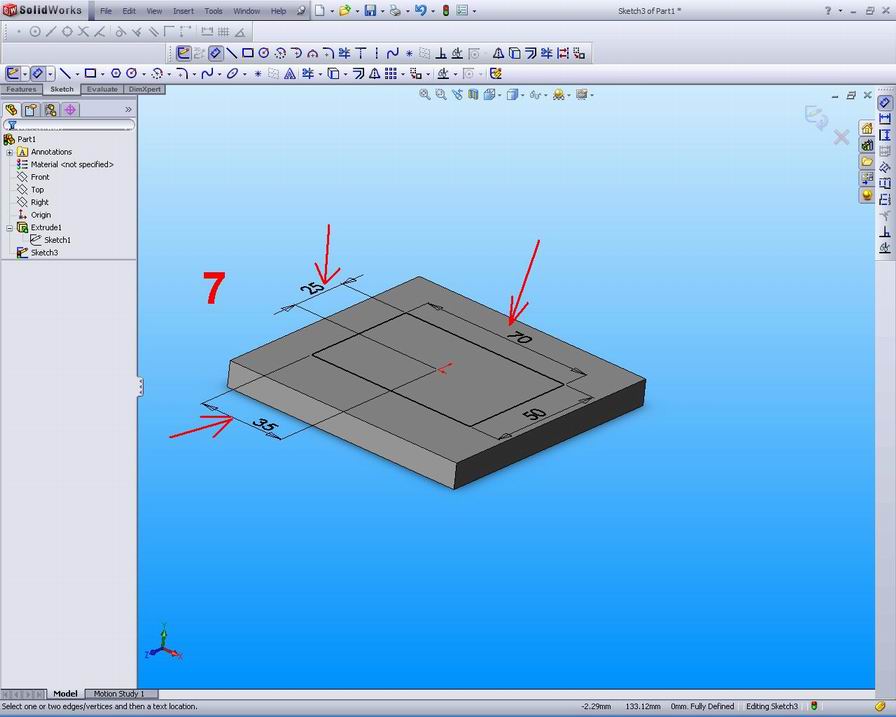896x717 pixels.
Task: Expand the Annotations tree node
Action: pos(9,151)
